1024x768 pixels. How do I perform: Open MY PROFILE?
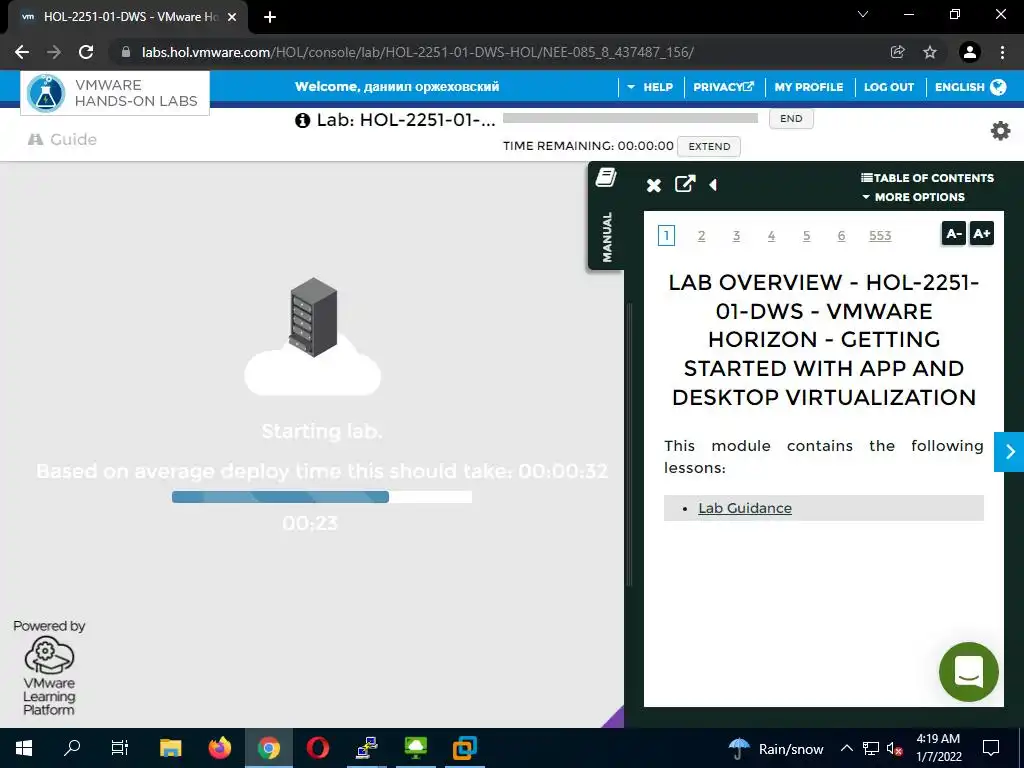(808, 87)
